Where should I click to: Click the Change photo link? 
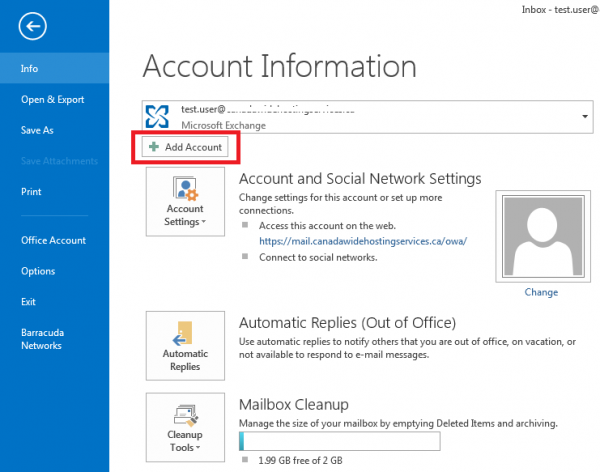pos(541,292)
